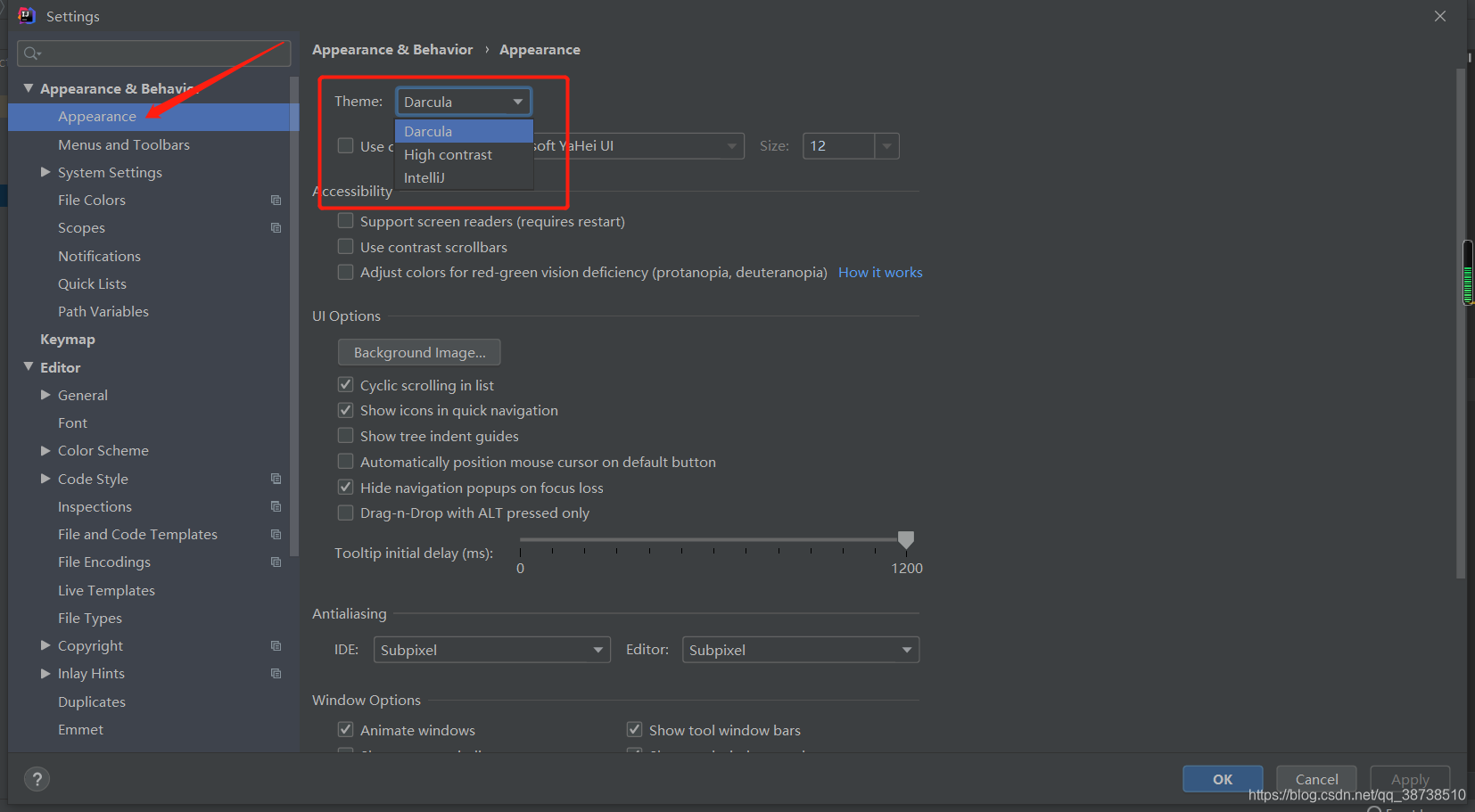Screen dimensions: 1475x812
Task: Click project-level icon beside Copyright
Action: 276,645
